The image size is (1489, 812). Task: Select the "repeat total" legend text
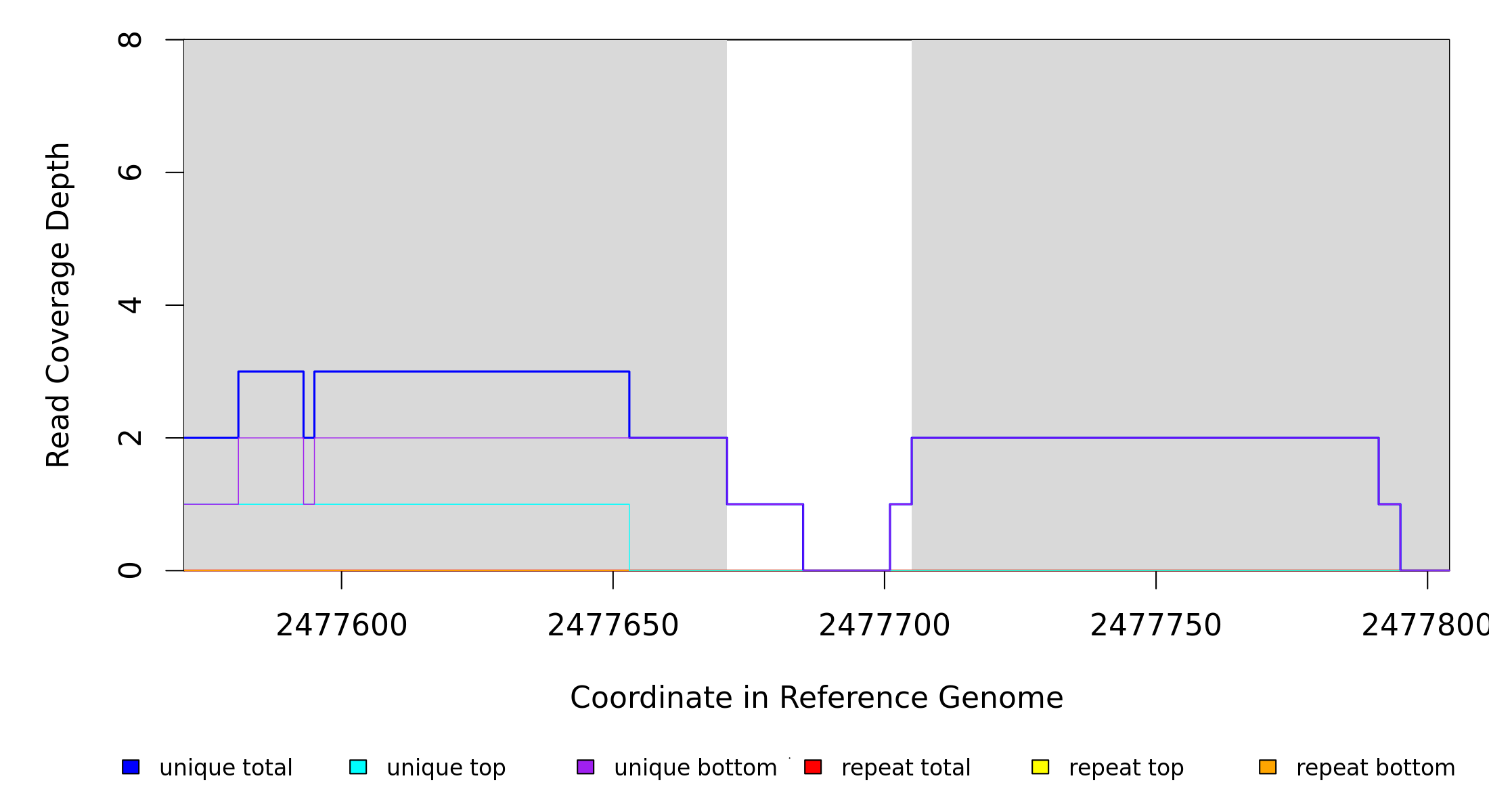(906, 768)
